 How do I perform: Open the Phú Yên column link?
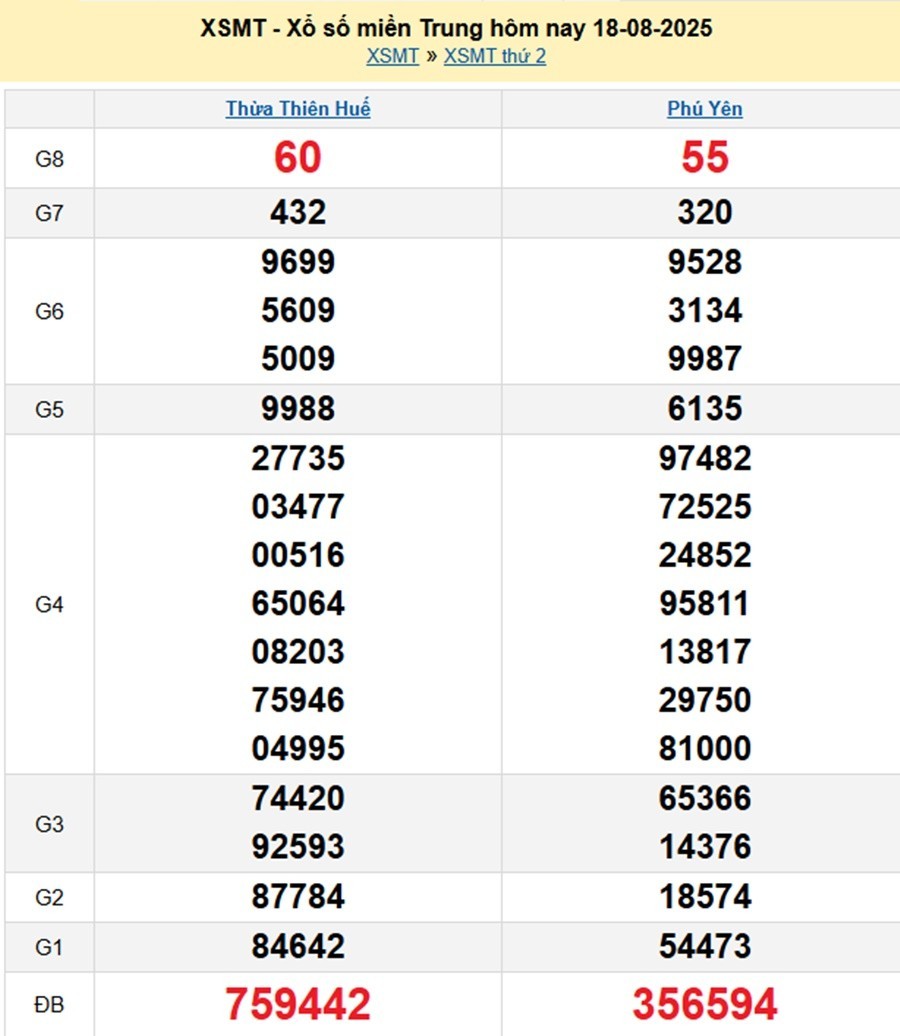click(705, 109)
